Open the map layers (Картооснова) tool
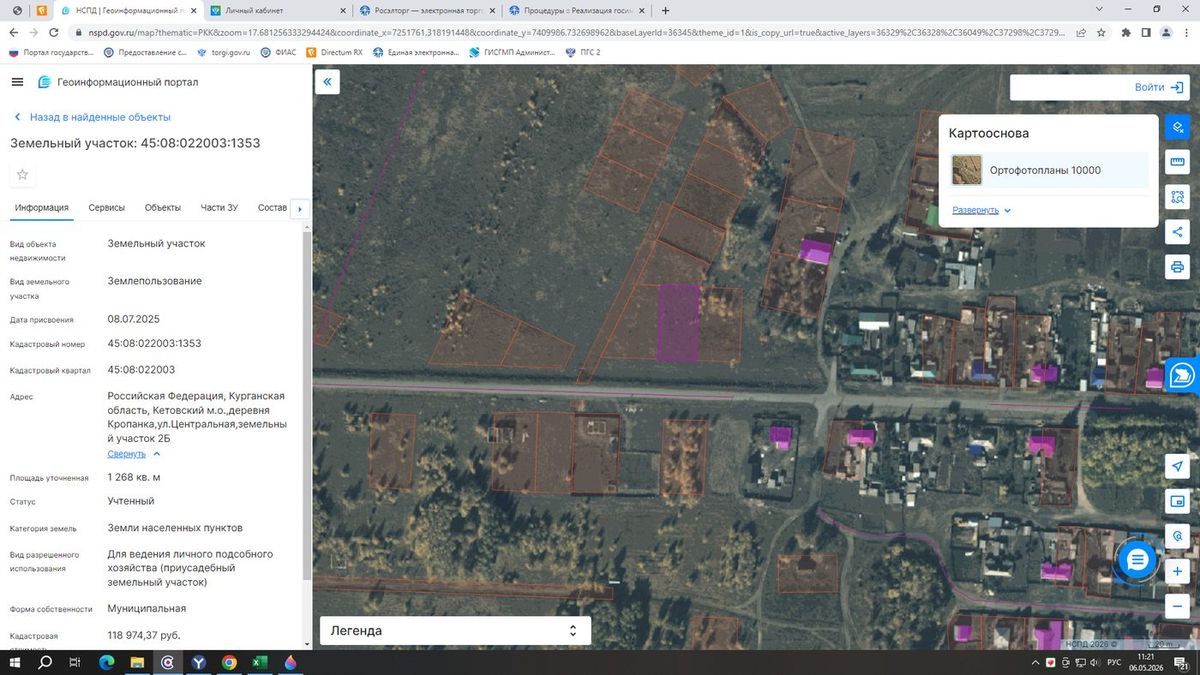This screenshot has height=675, width=1200. point(1177,127)
